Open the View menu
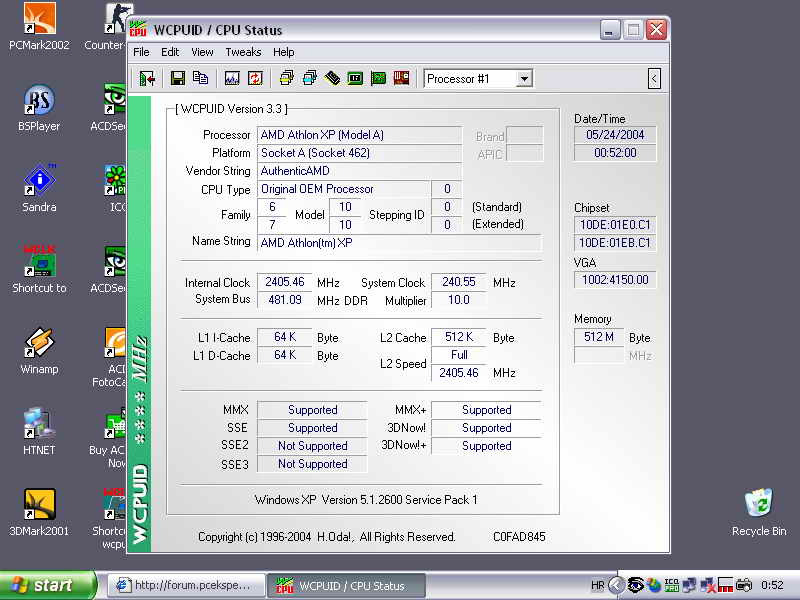Screen dimensions: 800x600 coord(202,52)
